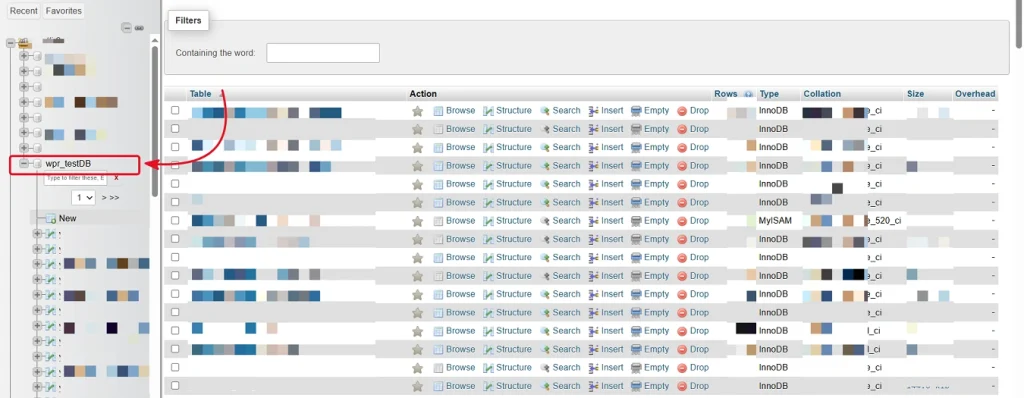Browse the bottom-most visible table row
This screenshot has width=1024, height=398.
[455, 386]
